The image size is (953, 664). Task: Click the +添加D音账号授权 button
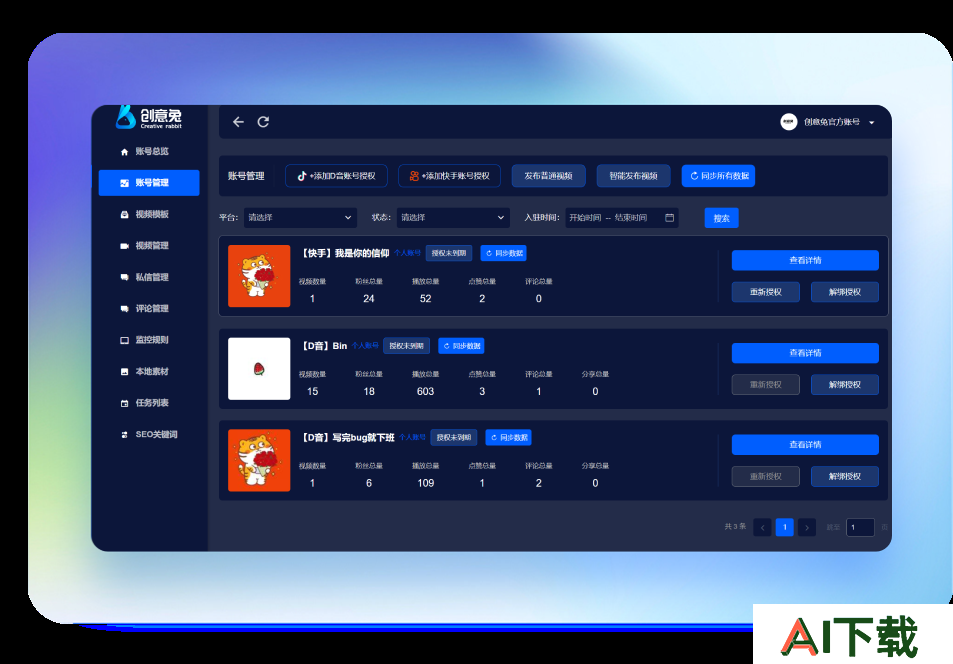click(x=336, y=176)
